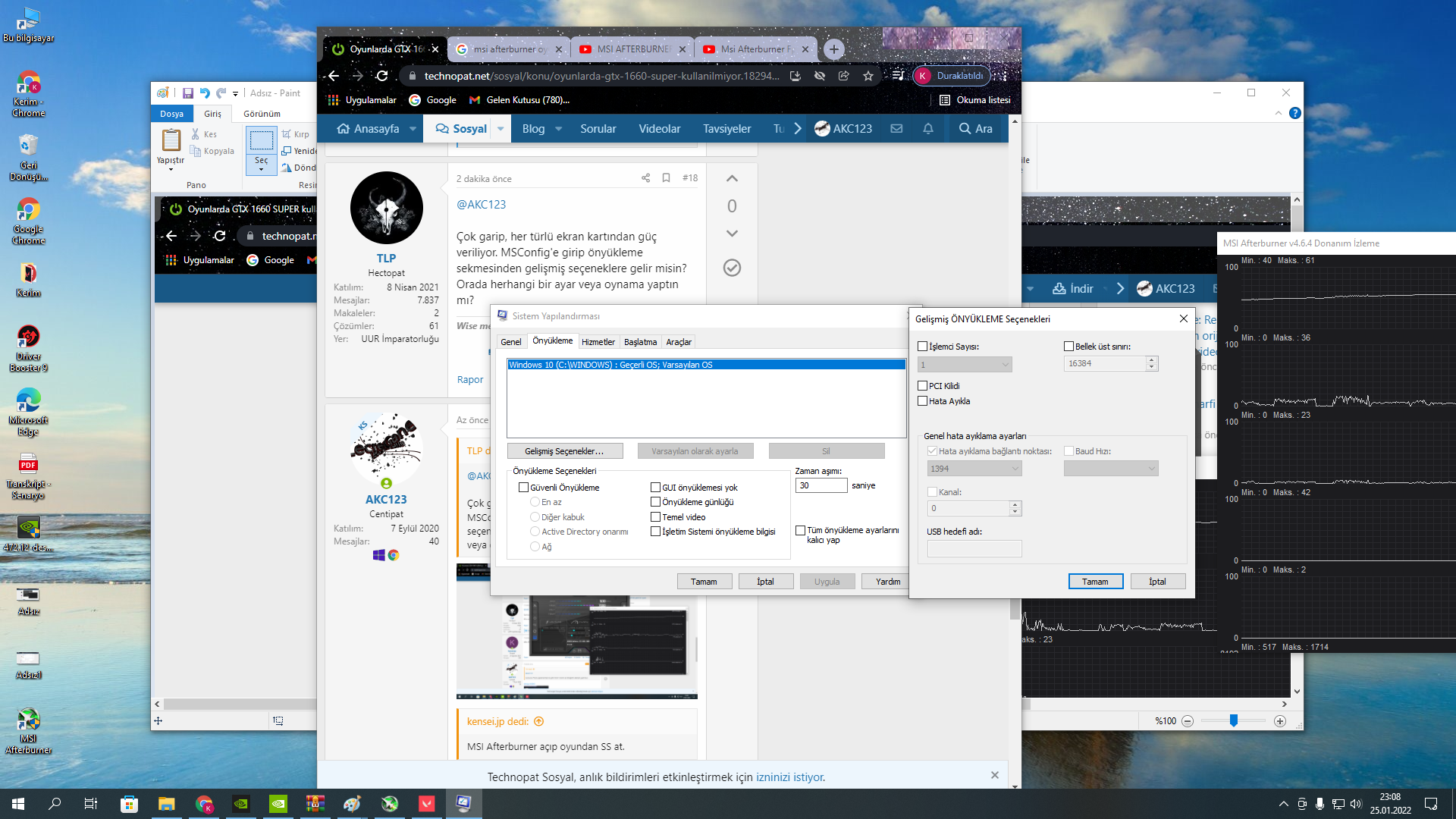1456x819 pixels.
Task: Switch to the Hizmetler tab
Action: click(598, 342)
